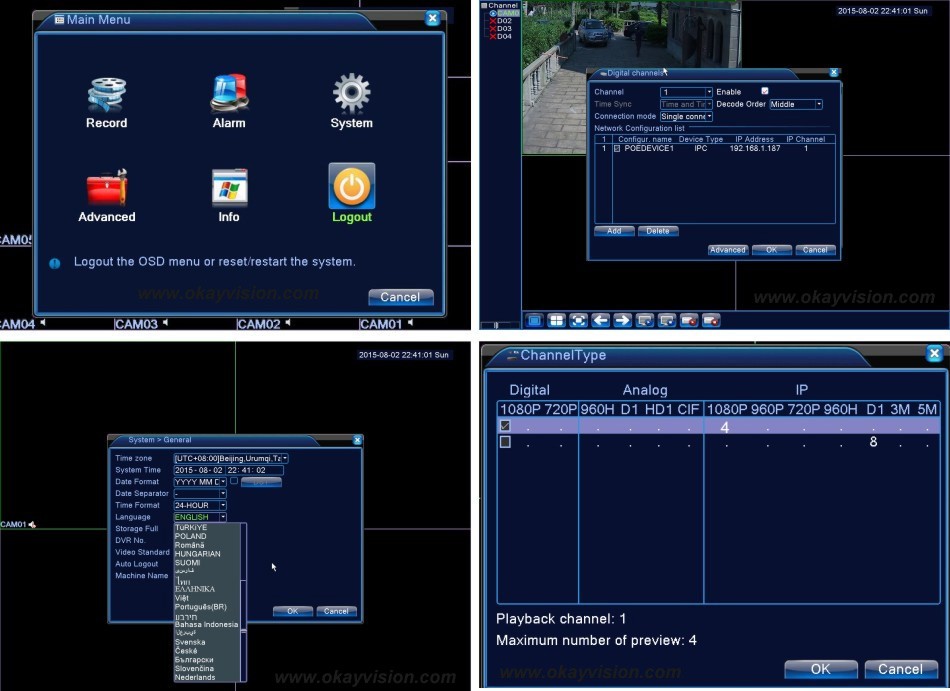The width and height of the screenshot is (950, 691).
Task: Expand the Time zone dropdown
Action: click(x=284, y=458)
